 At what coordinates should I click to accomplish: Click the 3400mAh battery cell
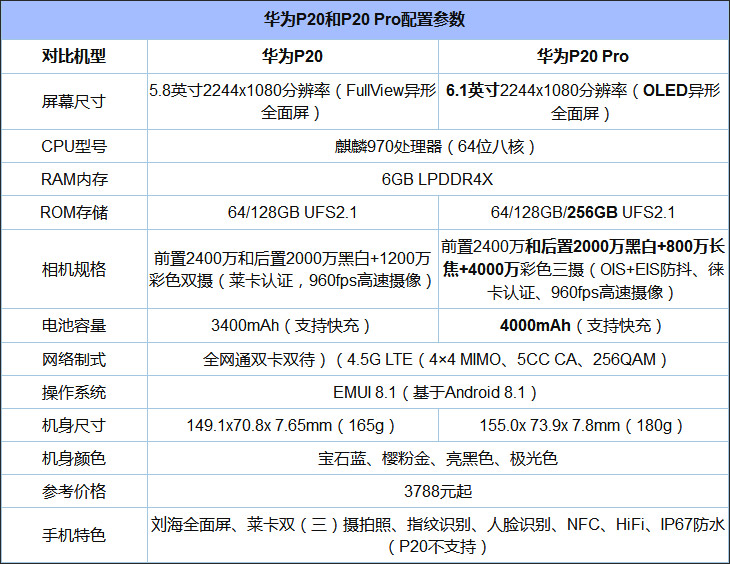[x=292, y=325]
